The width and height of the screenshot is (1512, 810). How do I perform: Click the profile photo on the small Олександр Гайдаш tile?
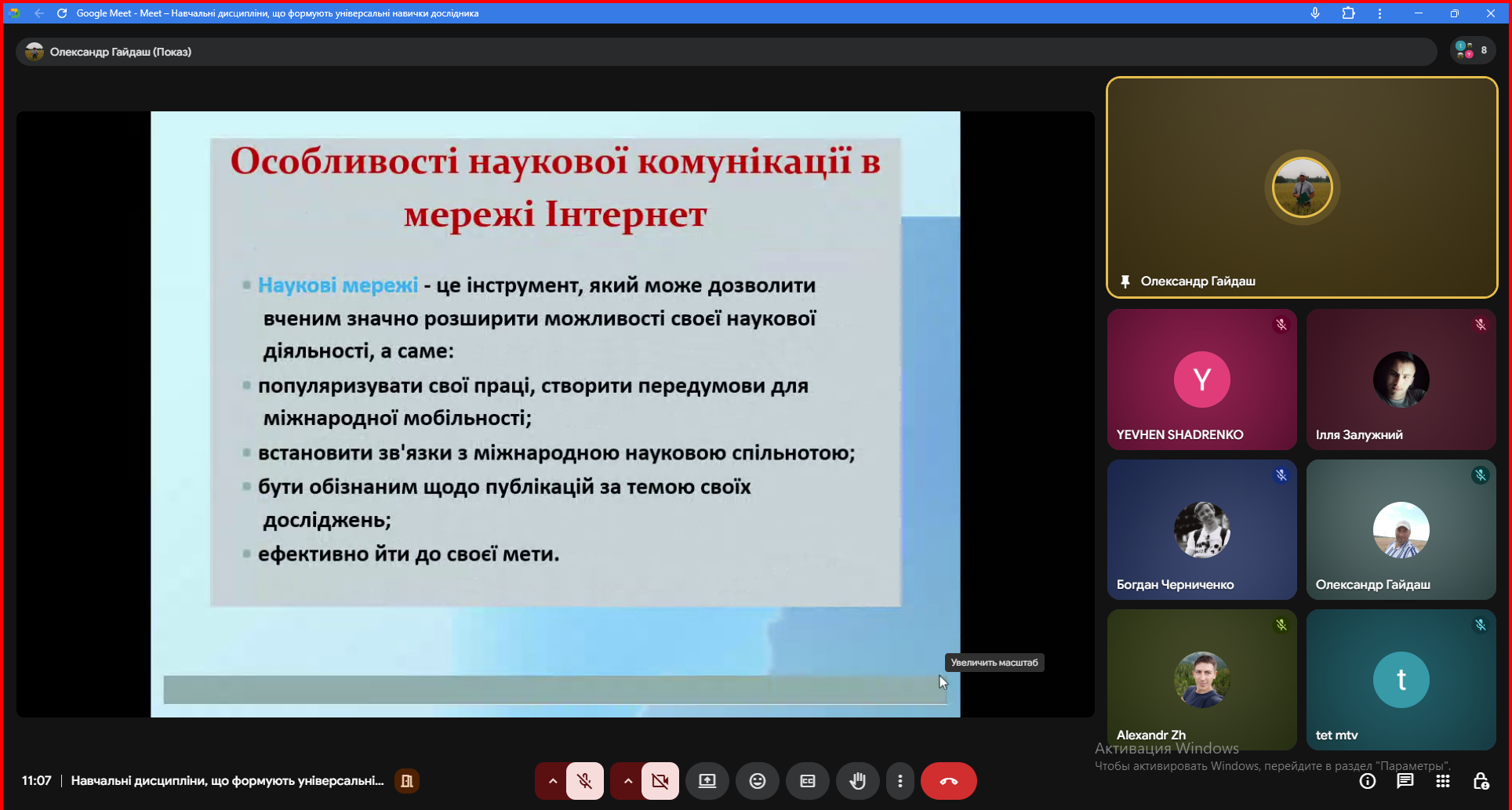(x=1401, y=530)
